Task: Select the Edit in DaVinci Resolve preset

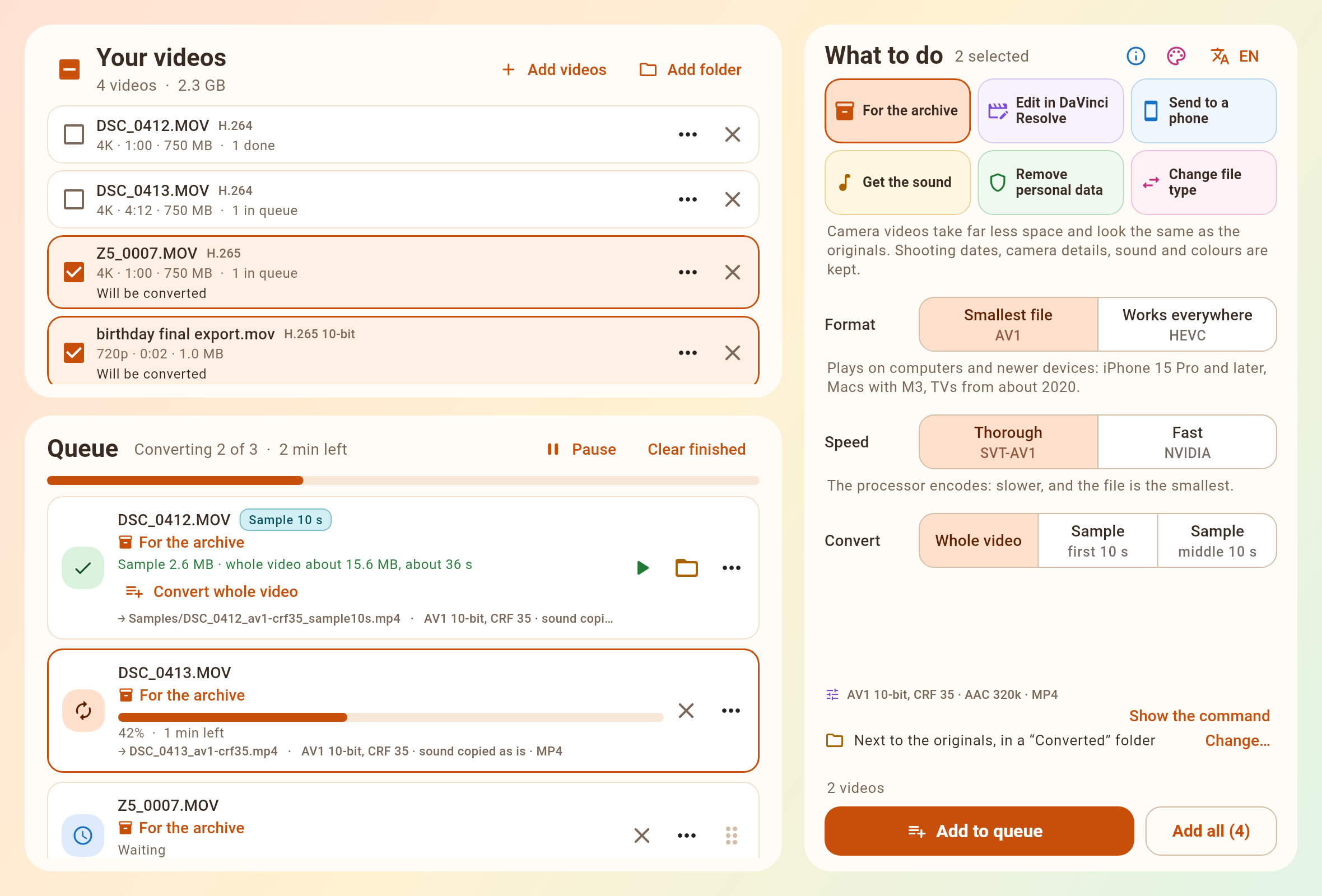Action: [x=1050, y=110]
